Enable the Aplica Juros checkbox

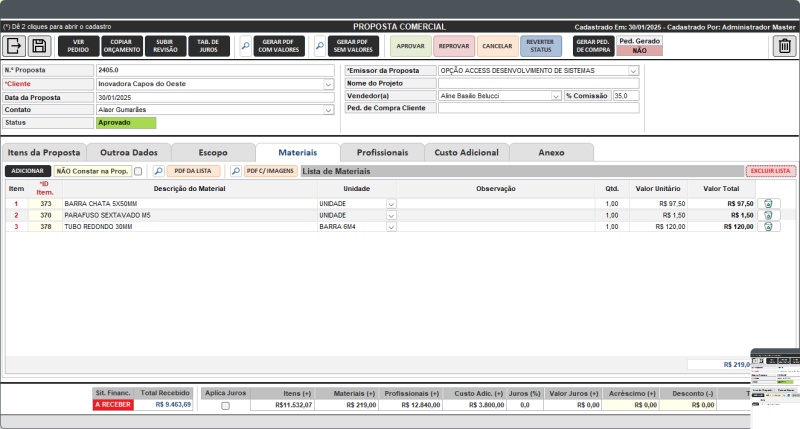pos(225,406)
